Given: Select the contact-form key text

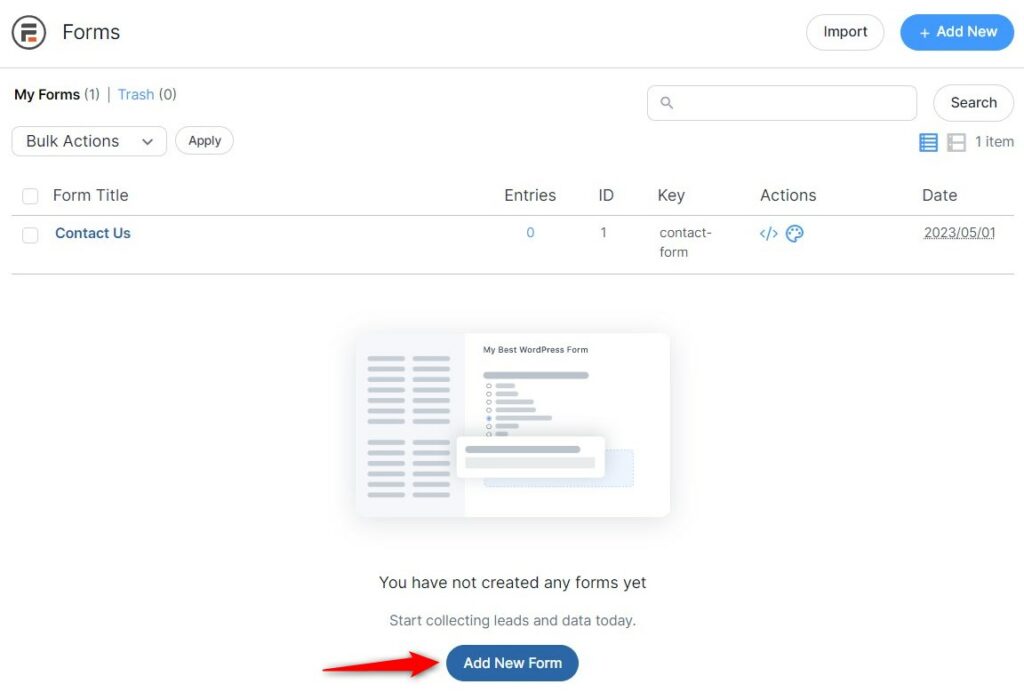Looking at the screenshot, I should pos(685,242).
